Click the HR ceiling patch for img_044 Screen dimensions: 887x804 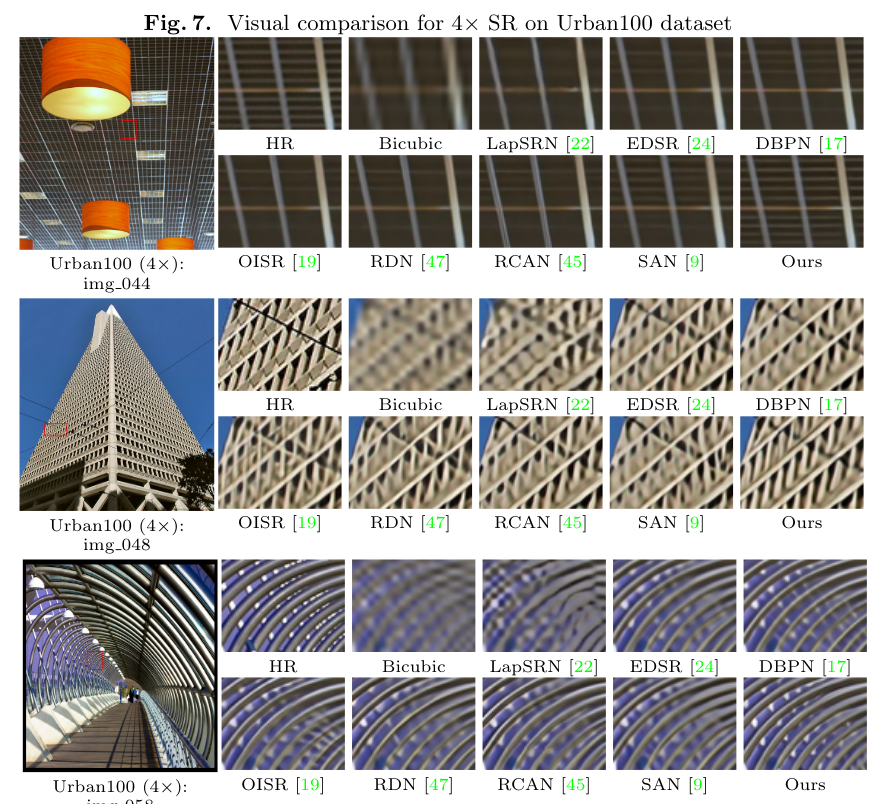[x=280, y=84]
